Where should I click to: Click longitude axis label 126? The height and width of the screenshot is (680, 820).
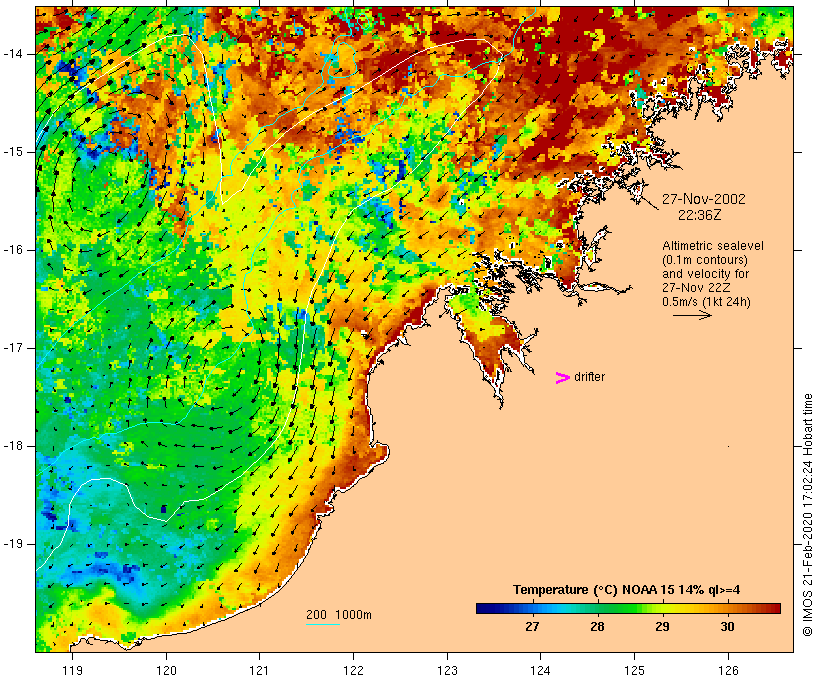click(x=728, y=670)
